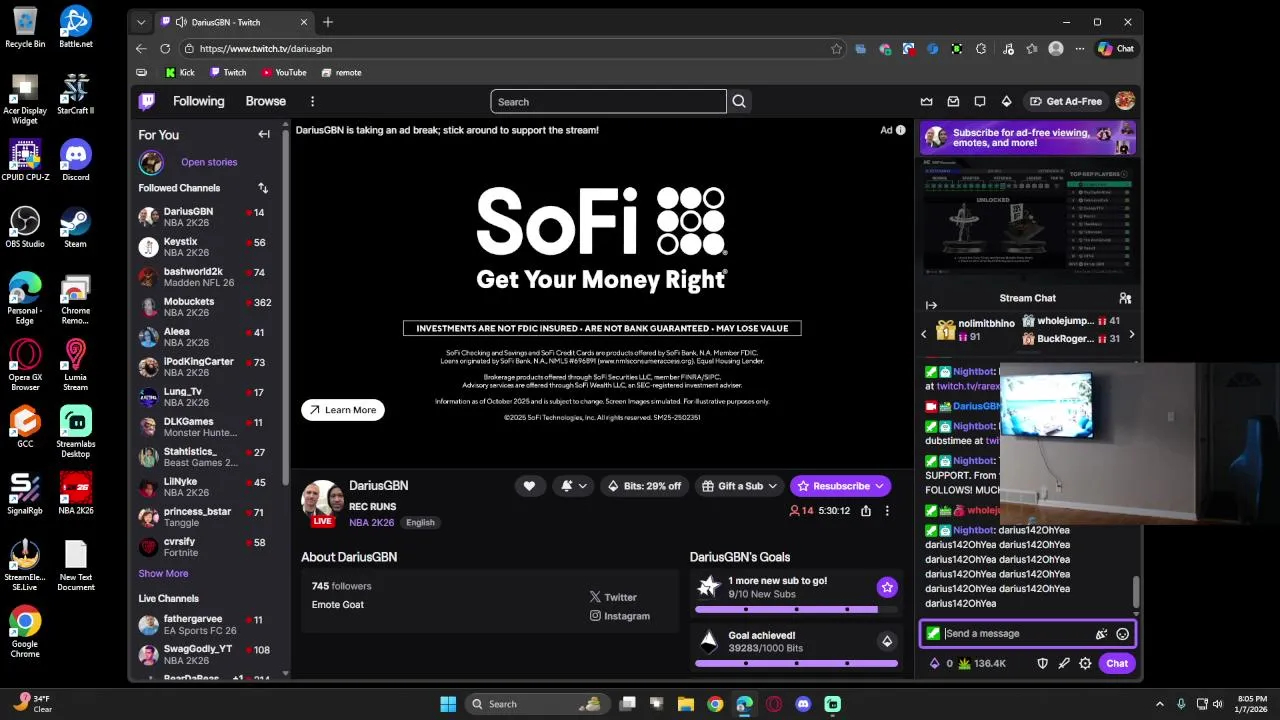Switch to the Following tab

click(198, 101)
